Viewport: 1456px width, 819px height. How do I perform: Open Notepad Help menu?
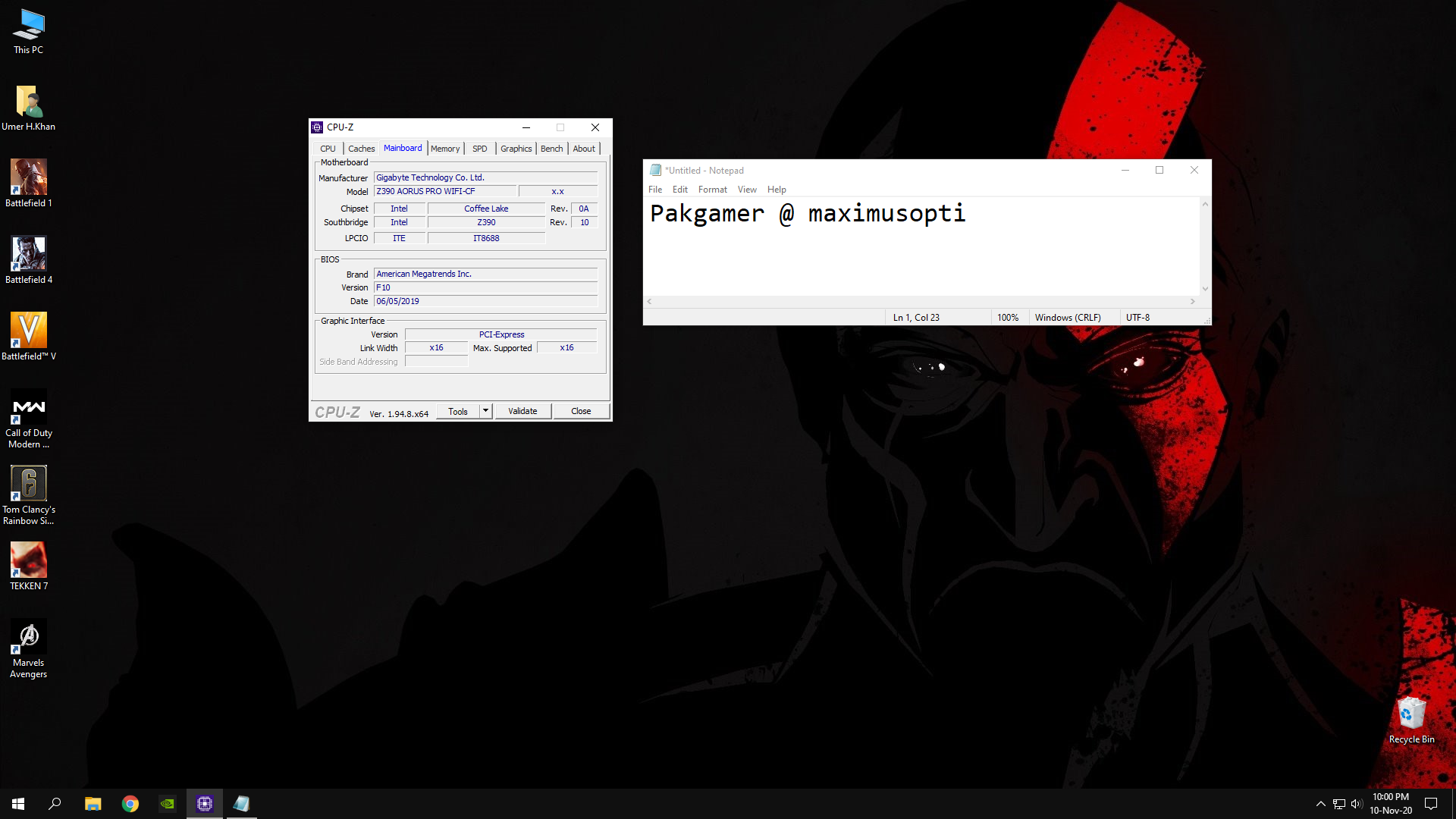point(777,190)
